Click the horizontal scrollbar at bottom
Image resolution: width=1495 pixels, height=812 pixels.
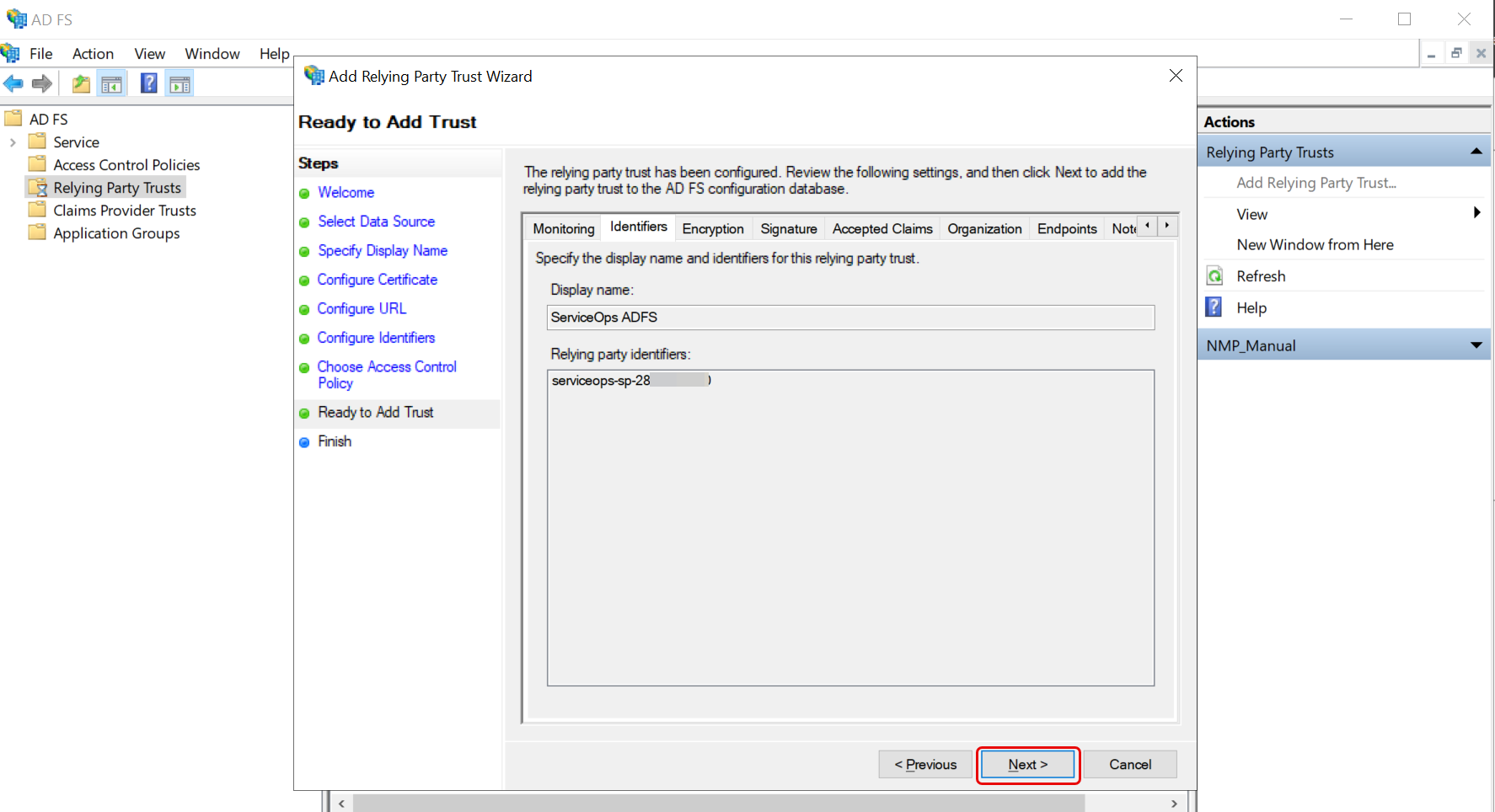click(718, 804)
